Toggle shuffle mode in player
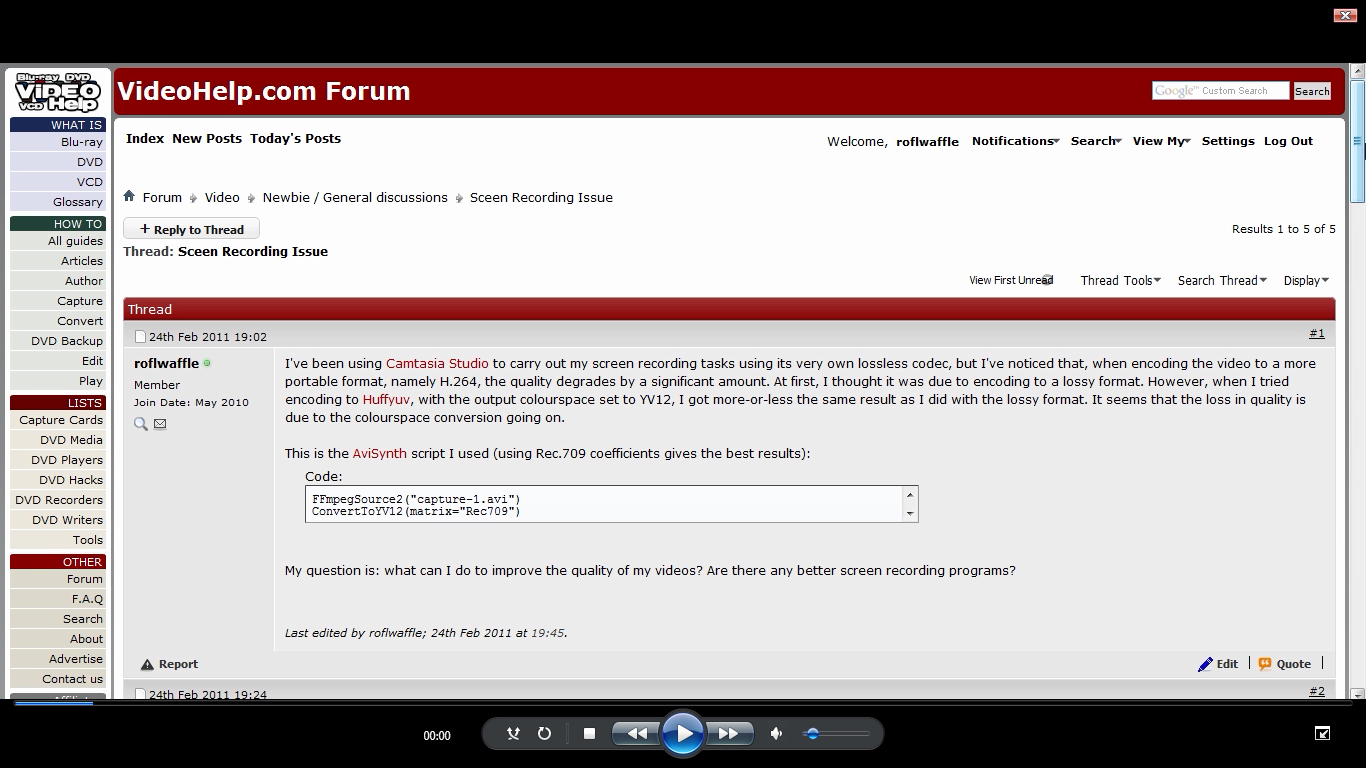This screenshot has width=1366, height=768. 513,733
